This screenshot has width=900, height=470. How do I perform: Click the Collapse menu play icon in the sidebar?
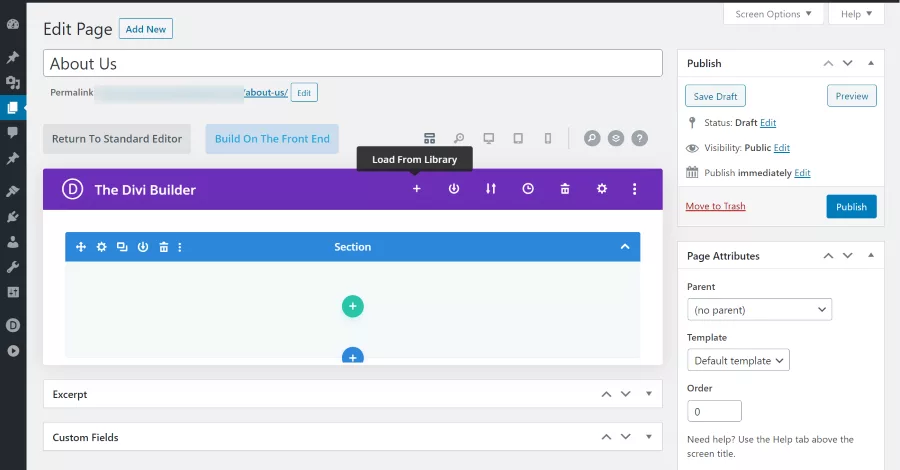[13, 351]
